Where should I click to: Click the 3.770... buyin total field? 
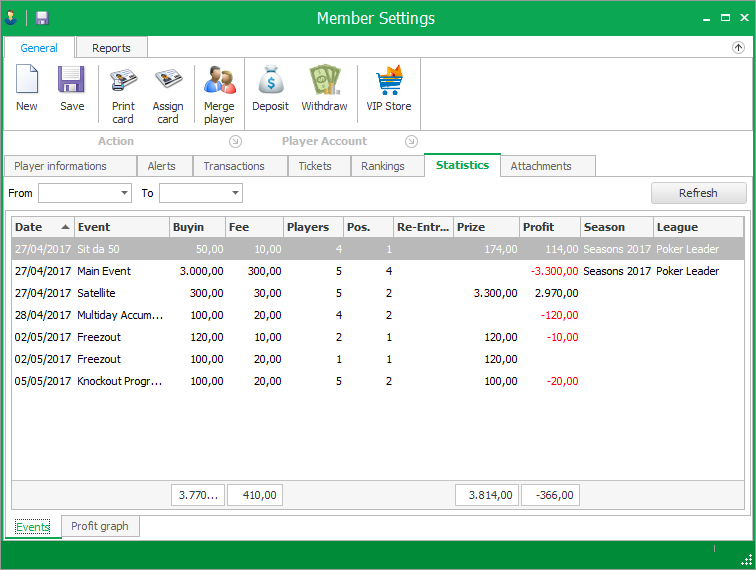[x=198, y=495]
